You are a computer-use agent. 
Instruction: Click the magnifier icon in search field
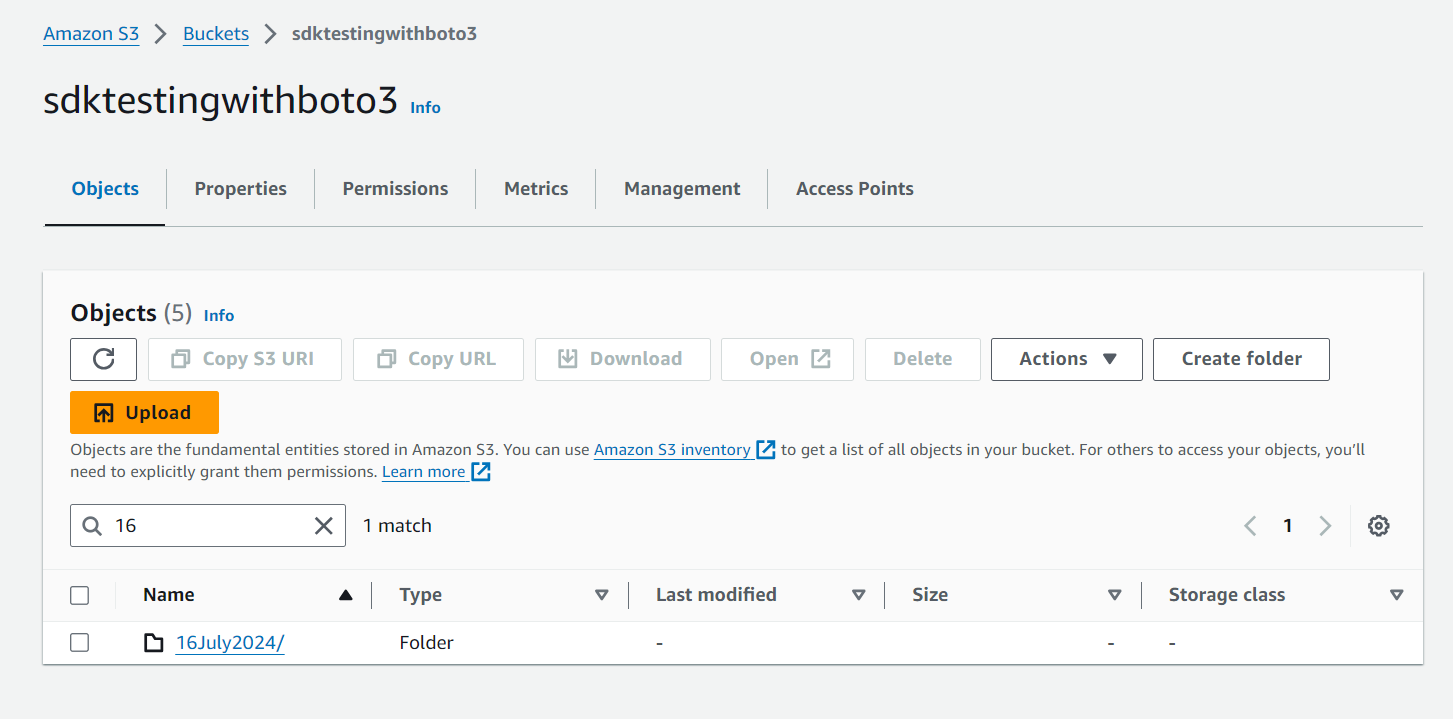pyautogui.click(x=92, y=526)
